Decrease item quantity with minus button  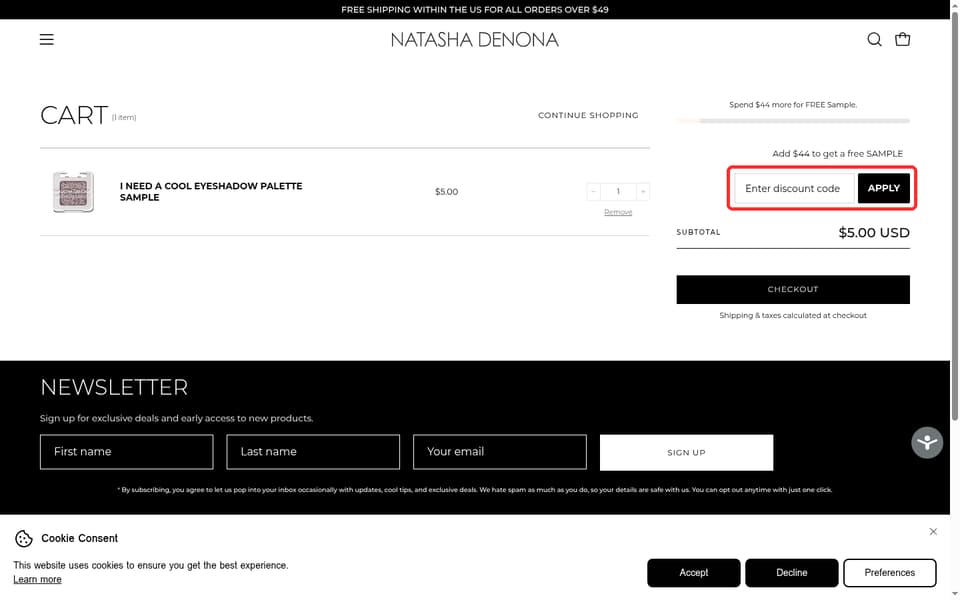[x=593, y=192]
